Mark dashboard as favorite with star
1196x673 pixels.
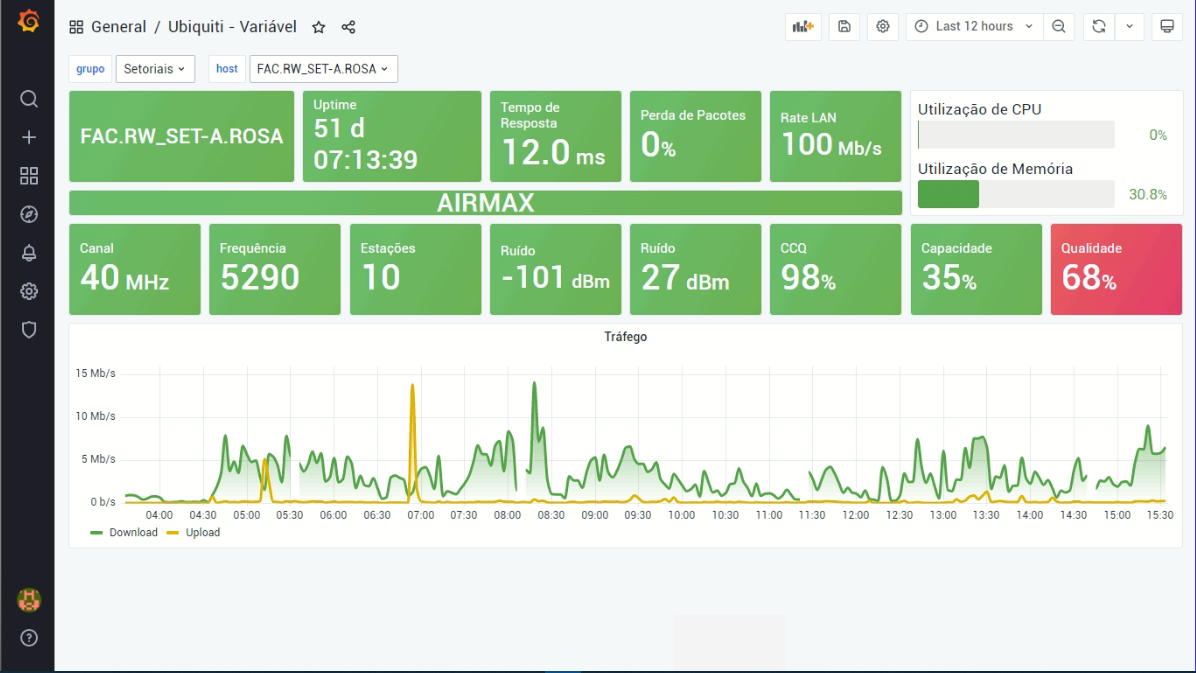point(319,27)
